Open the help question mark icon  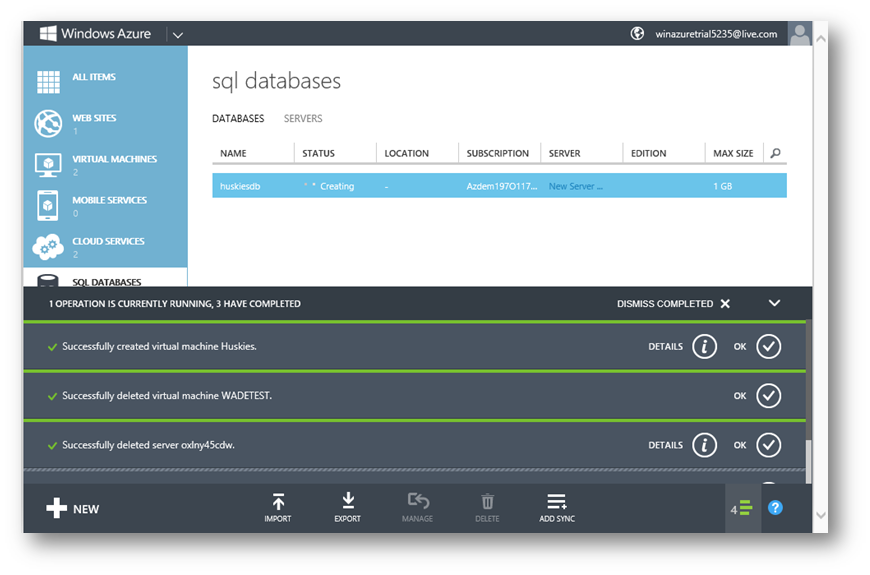775,508
